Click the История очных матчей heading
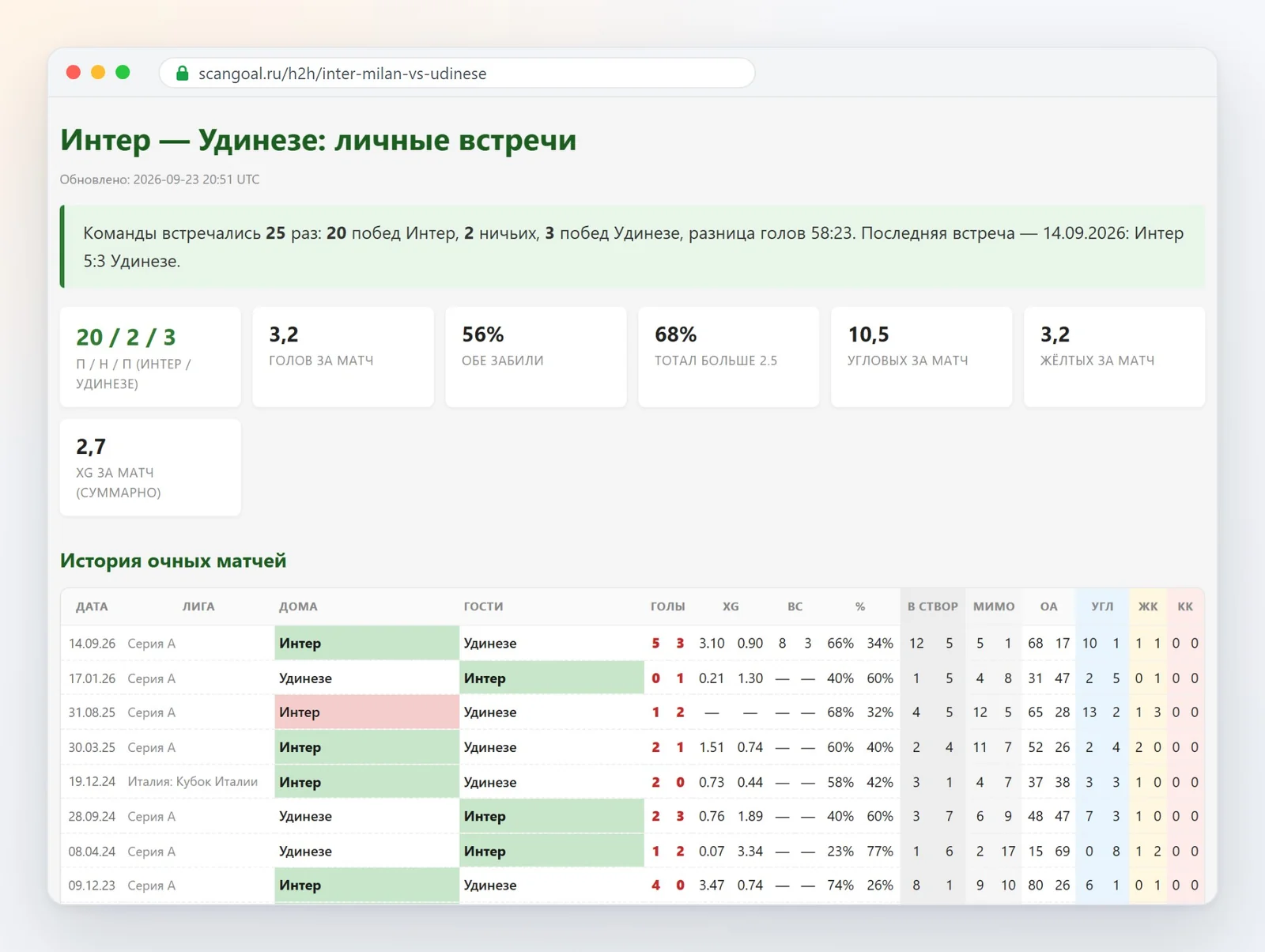Viewport: 1265px width, 952px height. click(x=173, y=561)
